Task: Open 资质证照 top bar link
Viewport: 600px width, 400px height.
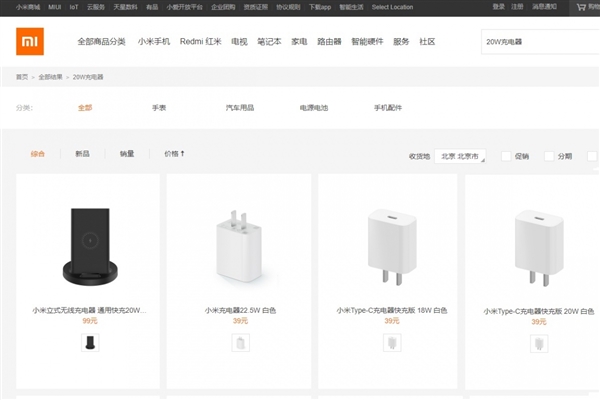Action: click(256, 7)
